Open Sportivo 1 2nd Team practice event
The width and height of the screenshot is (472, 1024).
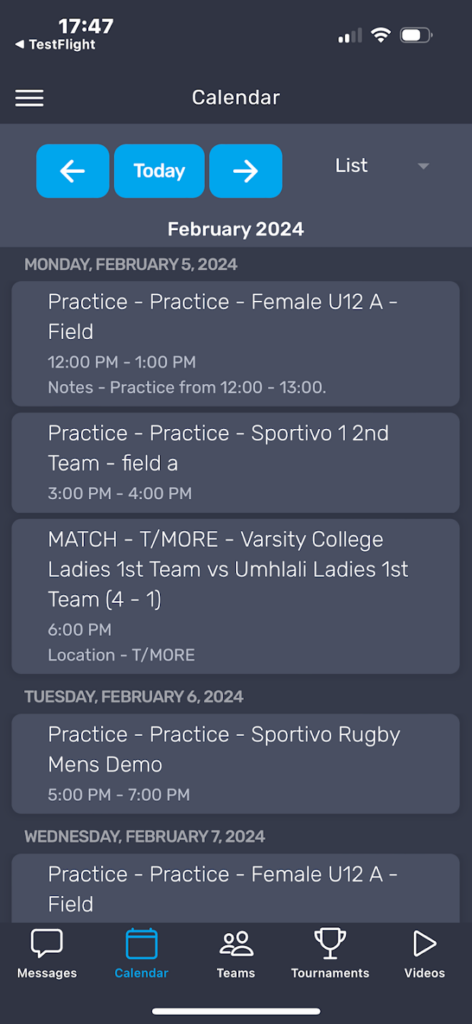236,462
